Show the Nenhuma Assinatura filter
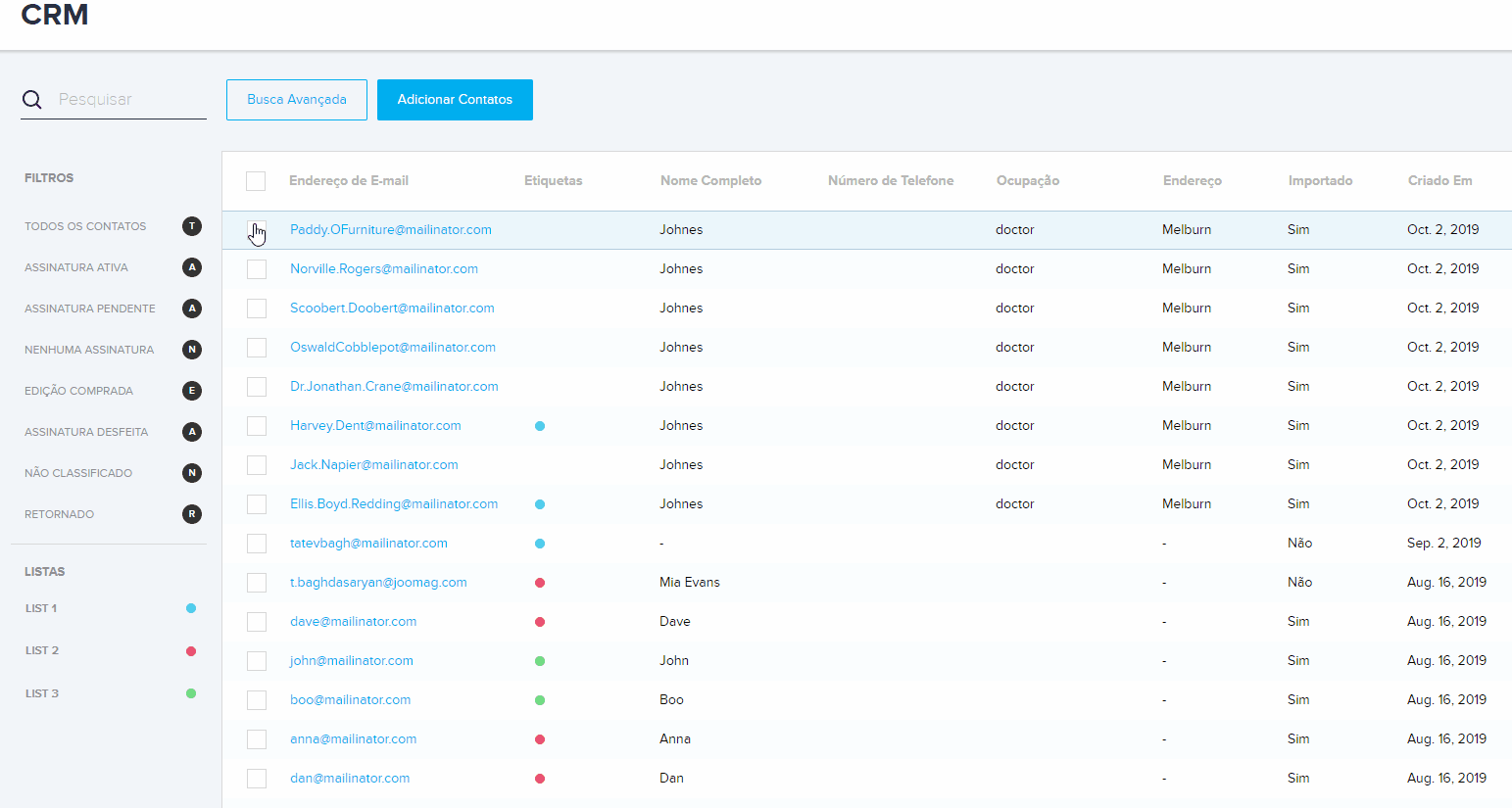 (x=89, y=350)
